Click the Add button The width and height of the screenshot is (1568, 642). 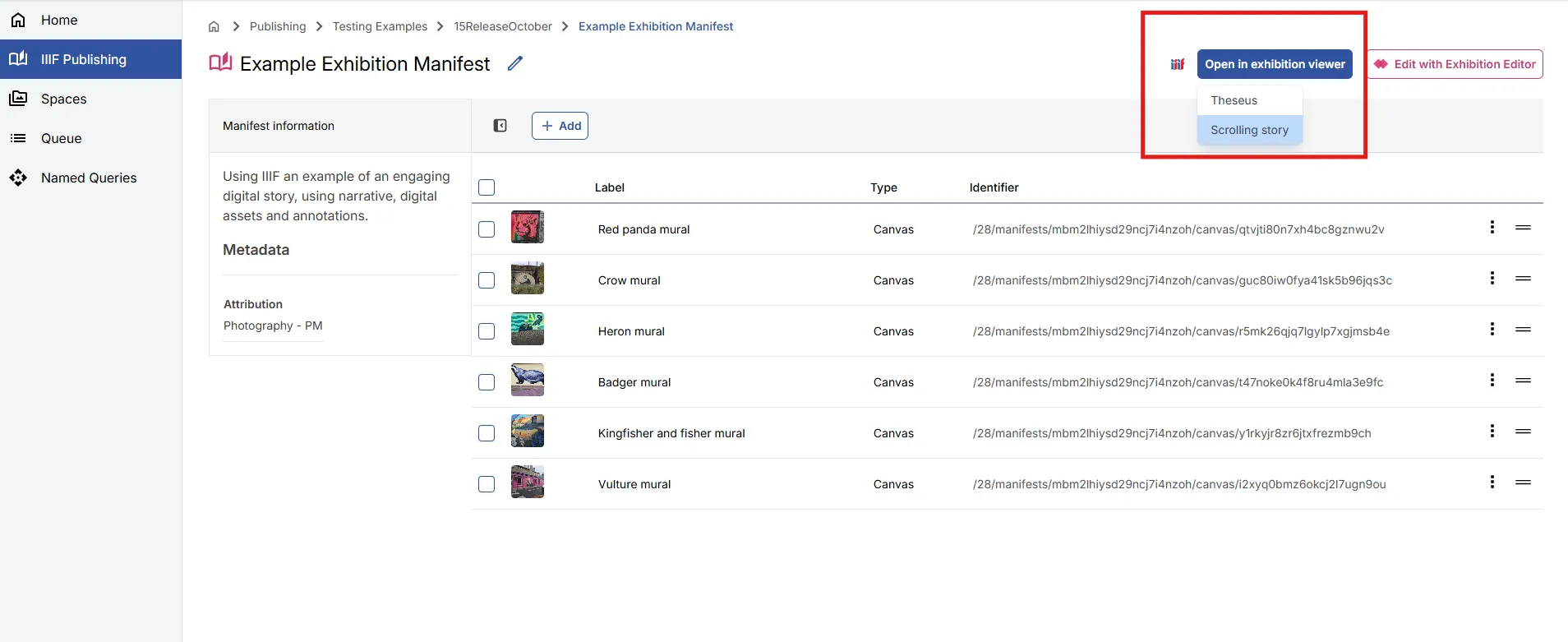[560, 126]
